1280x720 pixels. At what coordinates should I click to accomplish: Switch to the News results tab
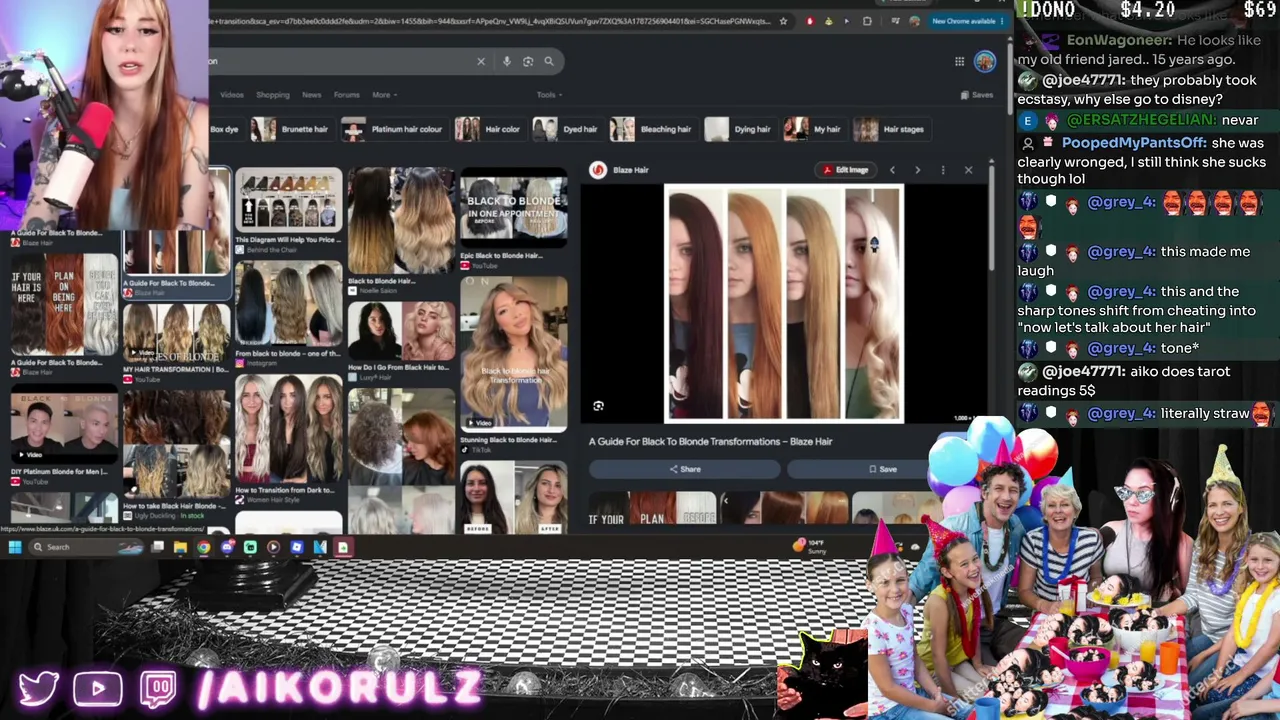[312, 95]
